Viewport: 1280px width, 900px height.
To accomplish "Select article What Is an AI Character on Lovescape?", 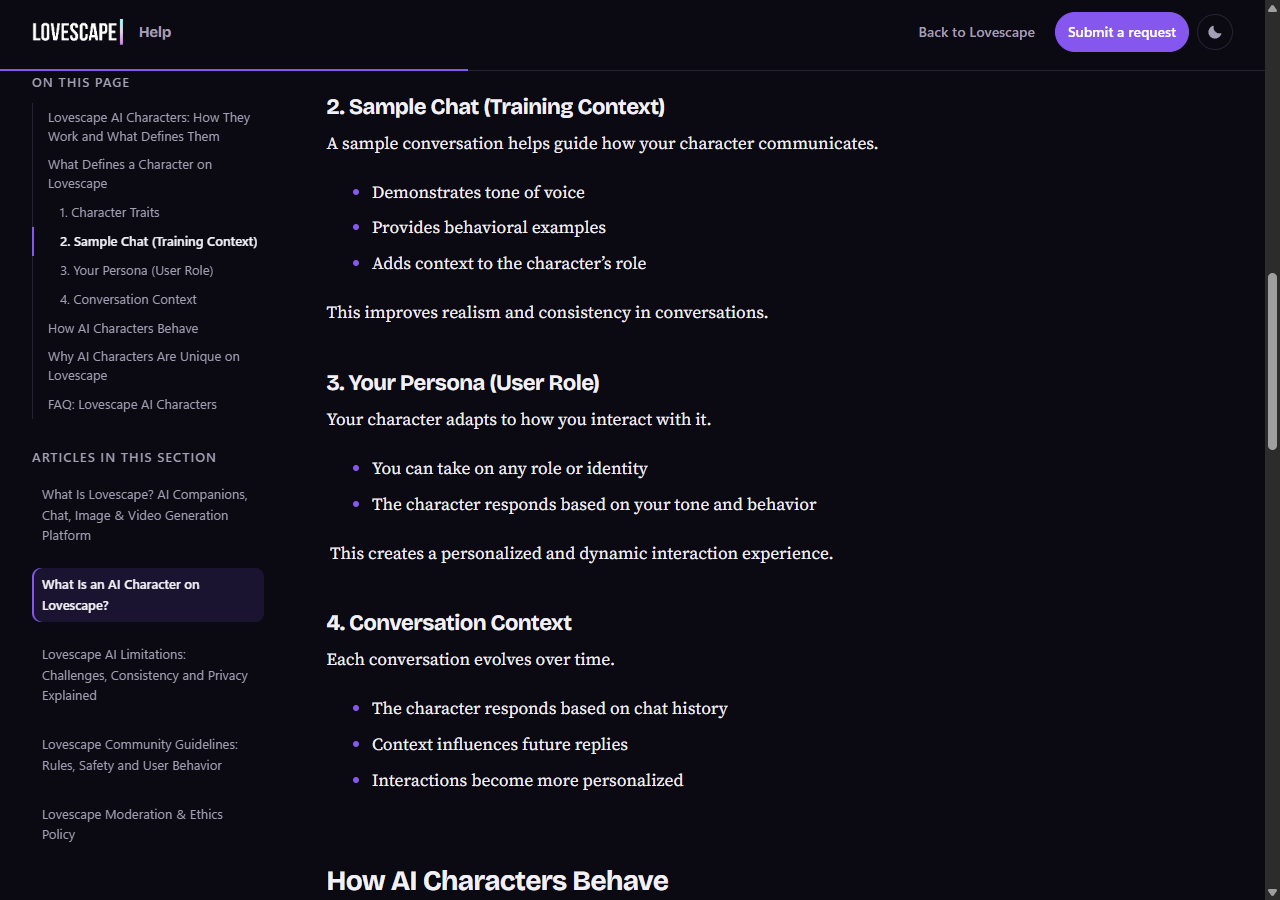I will click(148, 595).
